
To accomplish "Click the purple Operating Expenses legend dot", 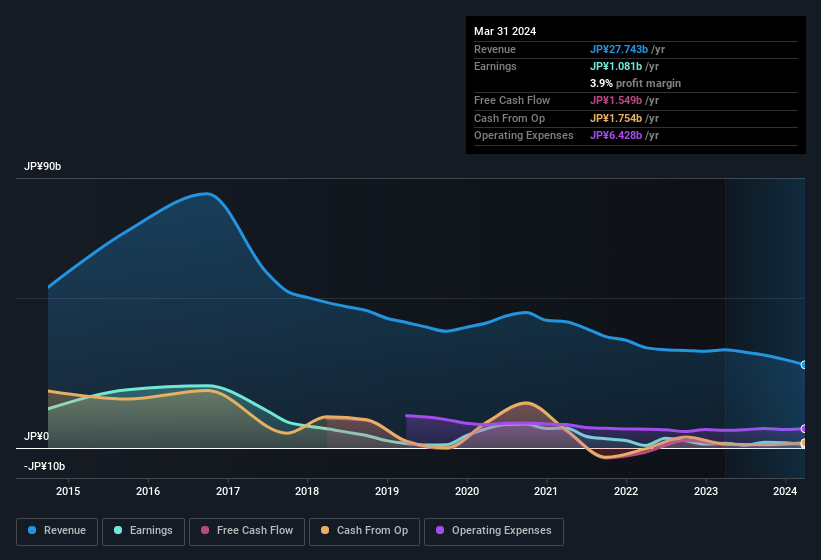I will (440, 530).
